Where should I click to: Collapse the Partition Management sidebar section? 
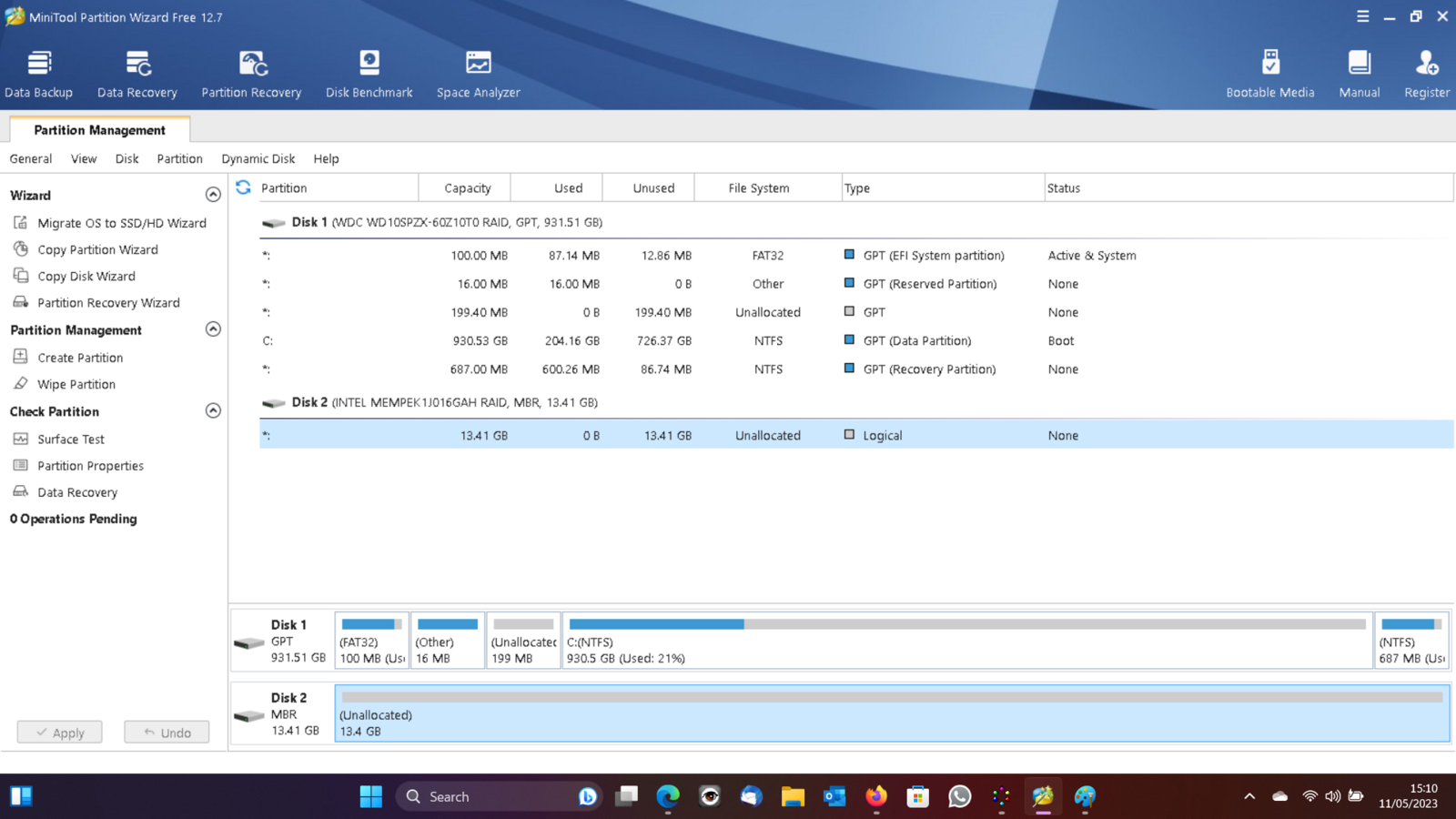click(x=213, y=329)
